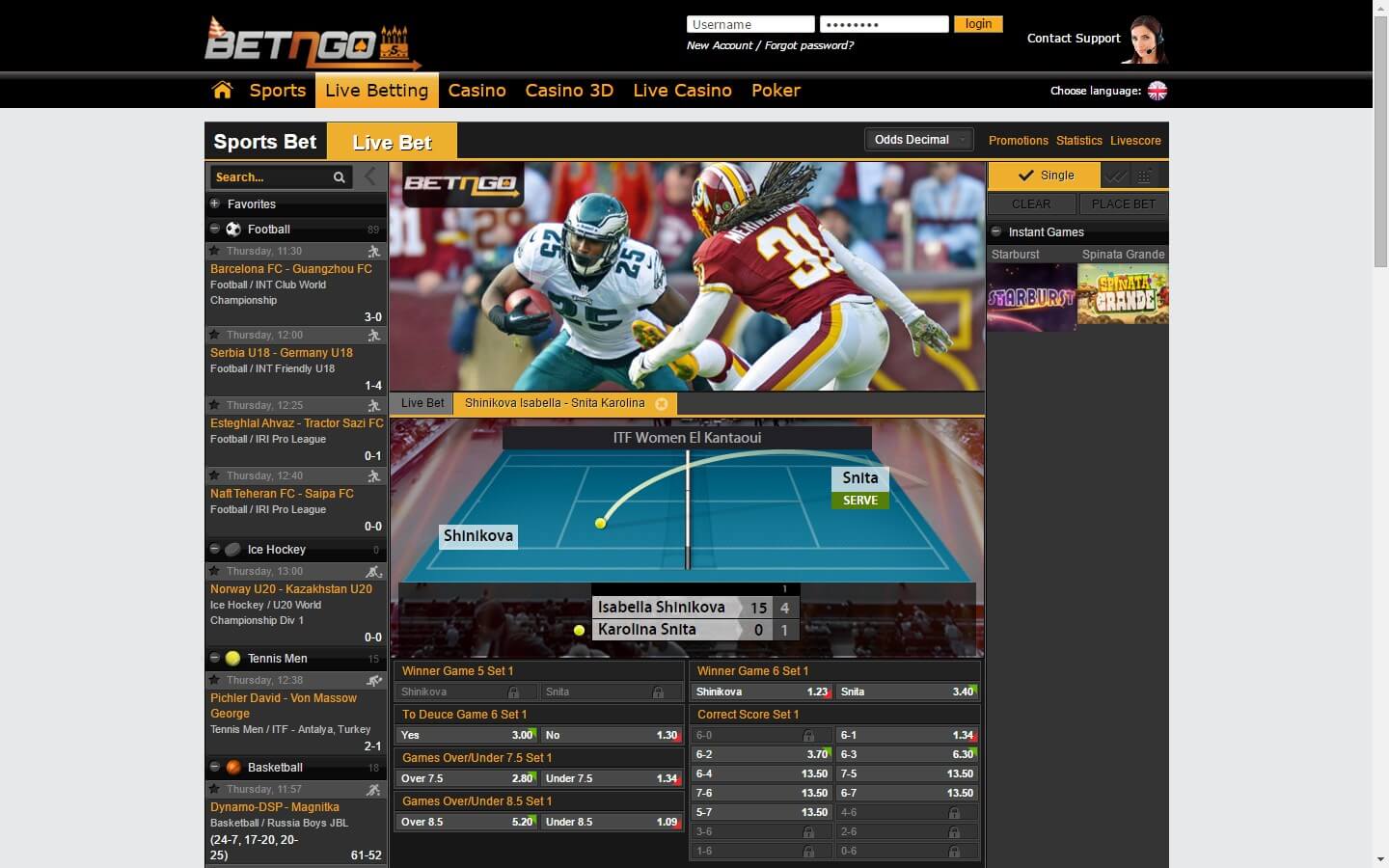Favorite the Barcelona FC - Guangzhou FC match
This screenshot has width=1389, height=868.
(x=215, y=251)
